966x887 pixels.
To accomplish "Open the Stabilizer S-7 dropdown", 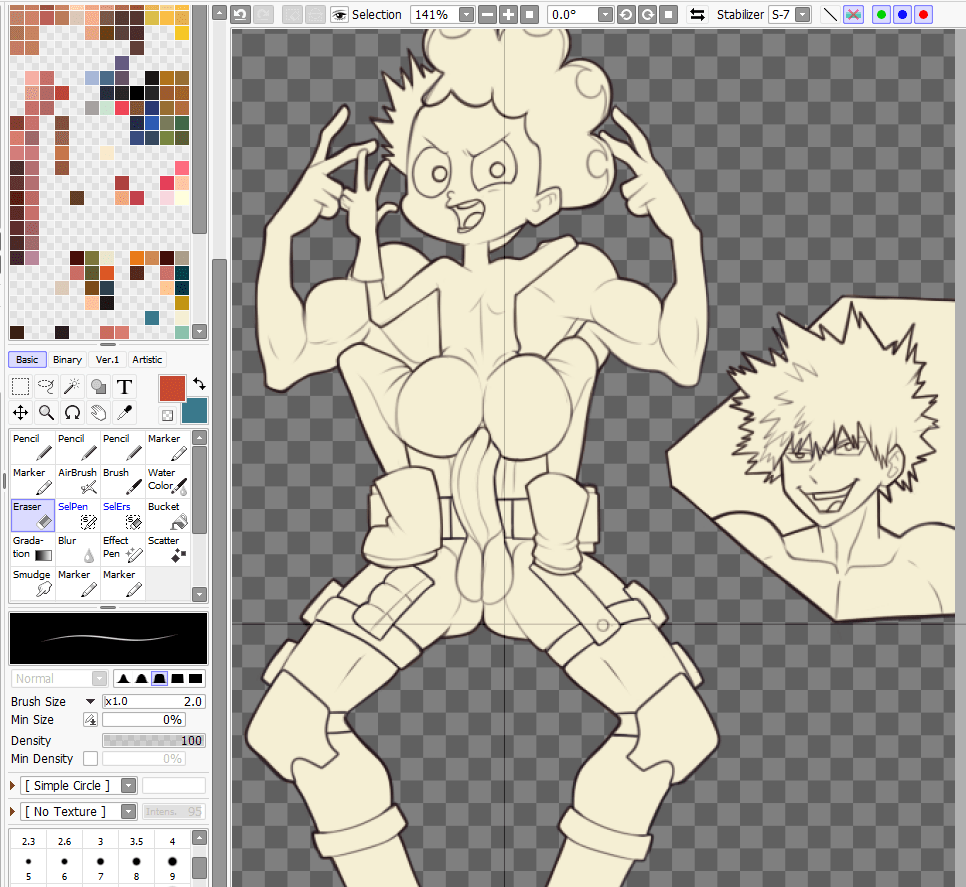I will coord(802,14).
